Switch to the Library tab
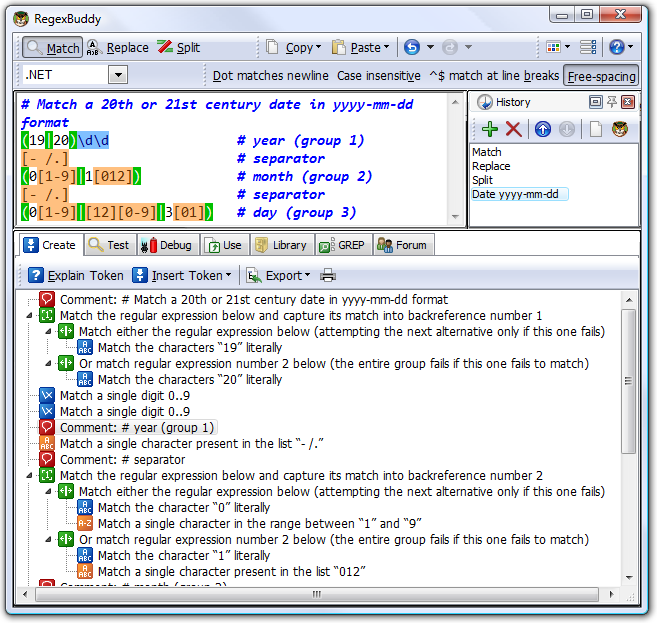This screenshot has height=623, width=657. 282,245
